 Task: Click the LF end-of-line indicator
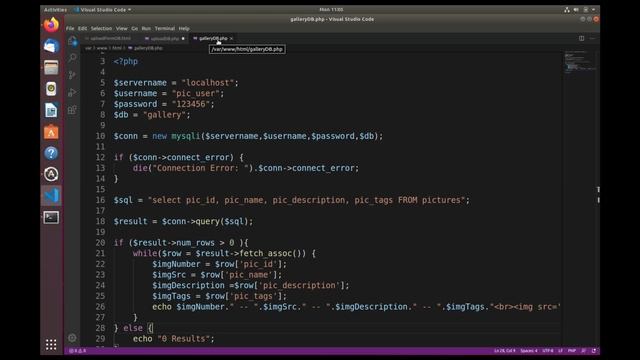pos(560,351)
